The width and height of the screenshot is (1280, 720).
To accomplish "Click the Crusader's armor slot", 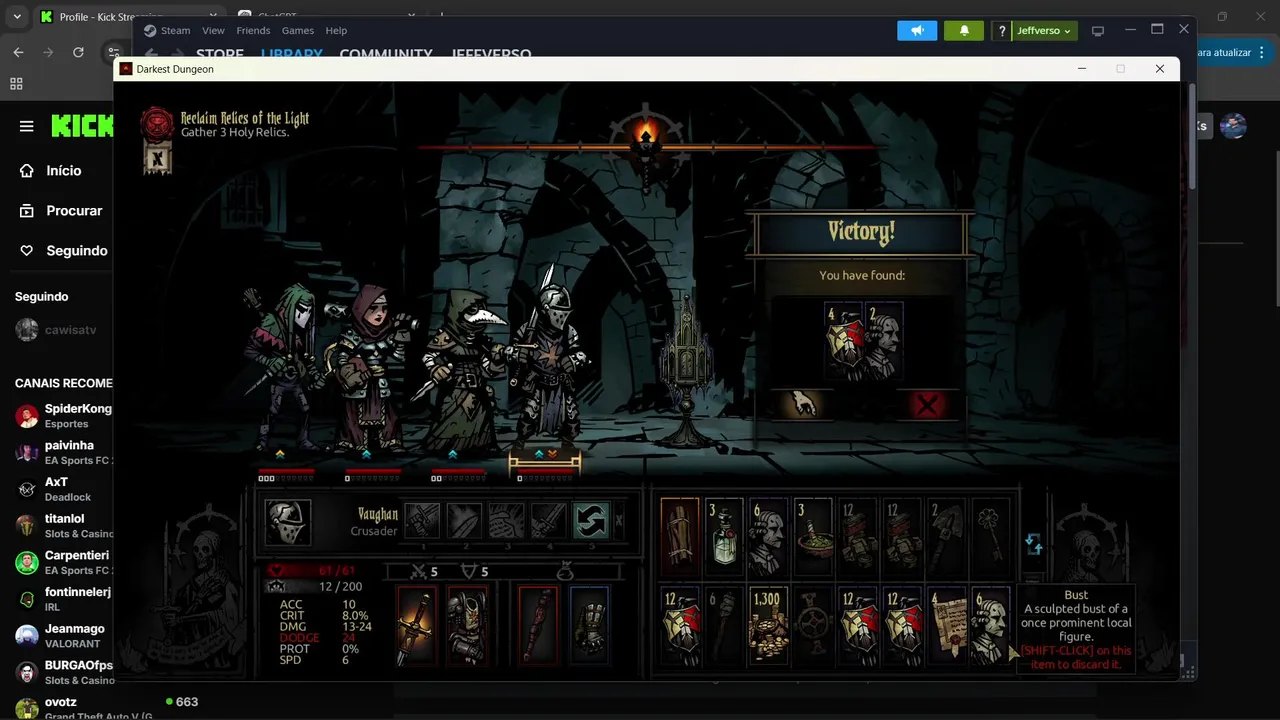I will [466, 626].
